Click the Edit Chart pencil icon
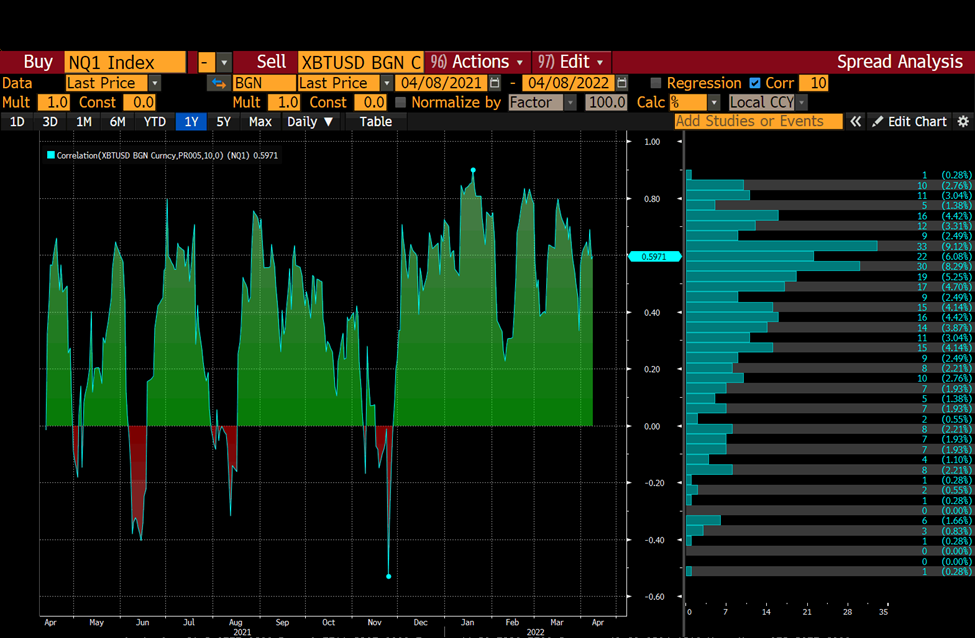The image size is (975, 638). [877, 121]
